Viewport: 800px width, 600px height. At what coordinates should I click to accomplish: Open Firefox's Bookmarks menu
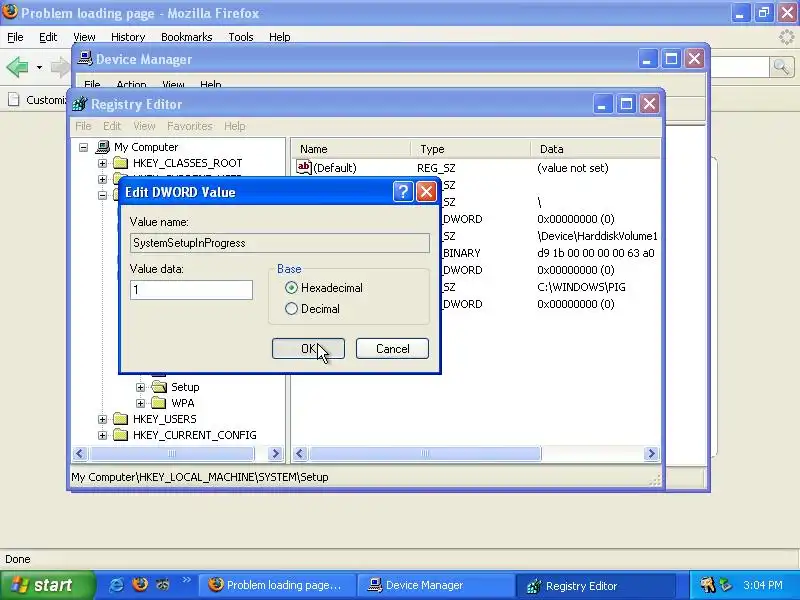tap(186, 37)
